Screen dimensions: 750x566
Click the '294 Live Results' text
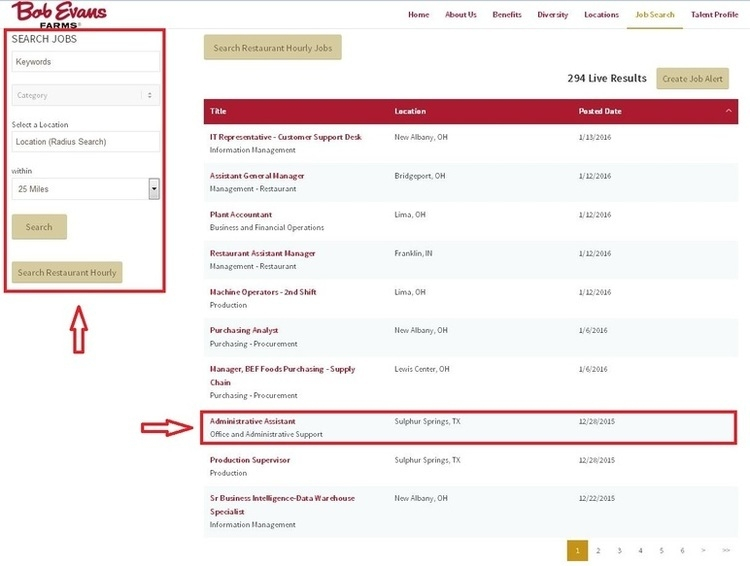(x=607, y=78)
